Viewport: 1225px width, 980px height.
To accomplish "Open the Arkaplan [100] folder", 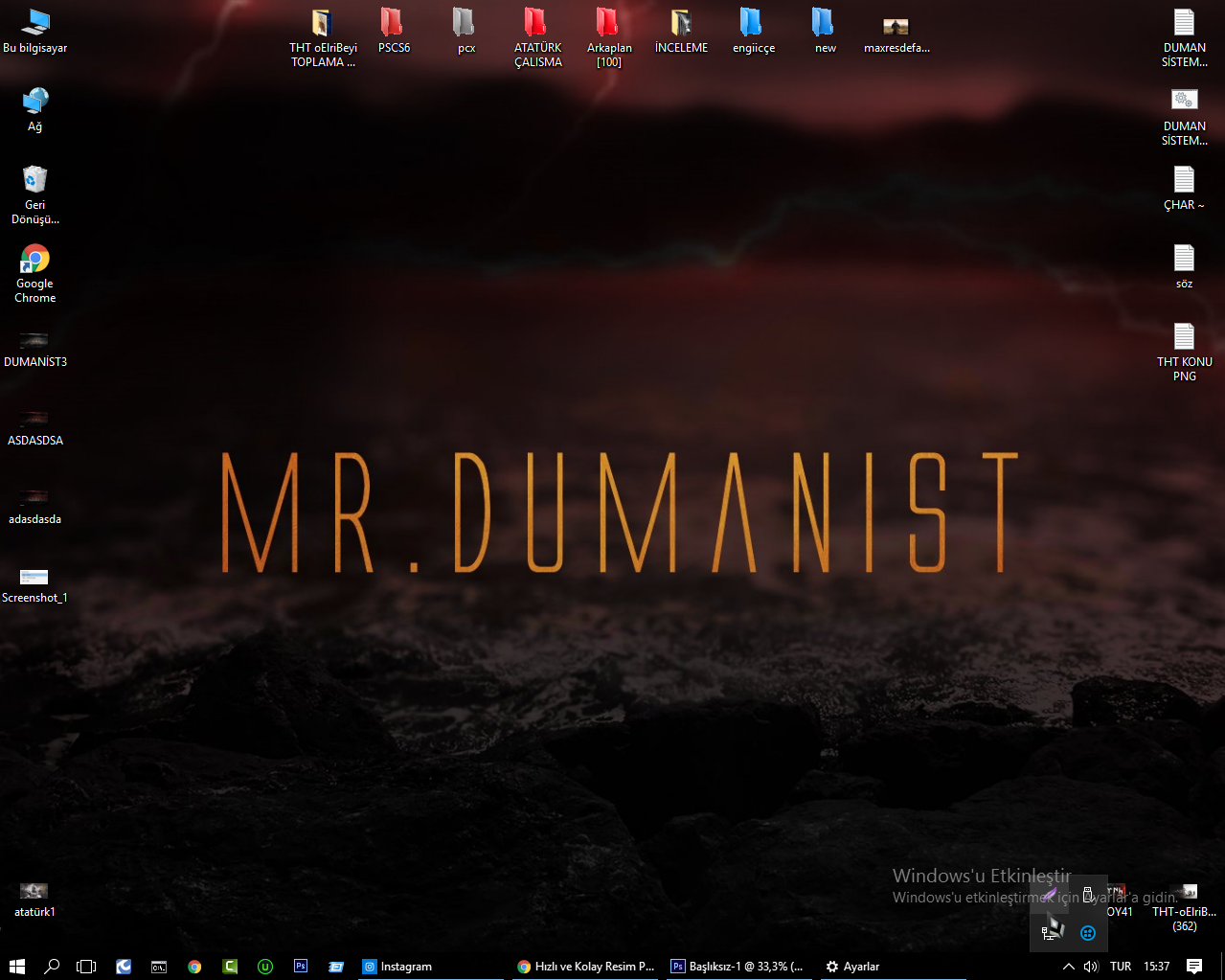I will pos(609,37).
